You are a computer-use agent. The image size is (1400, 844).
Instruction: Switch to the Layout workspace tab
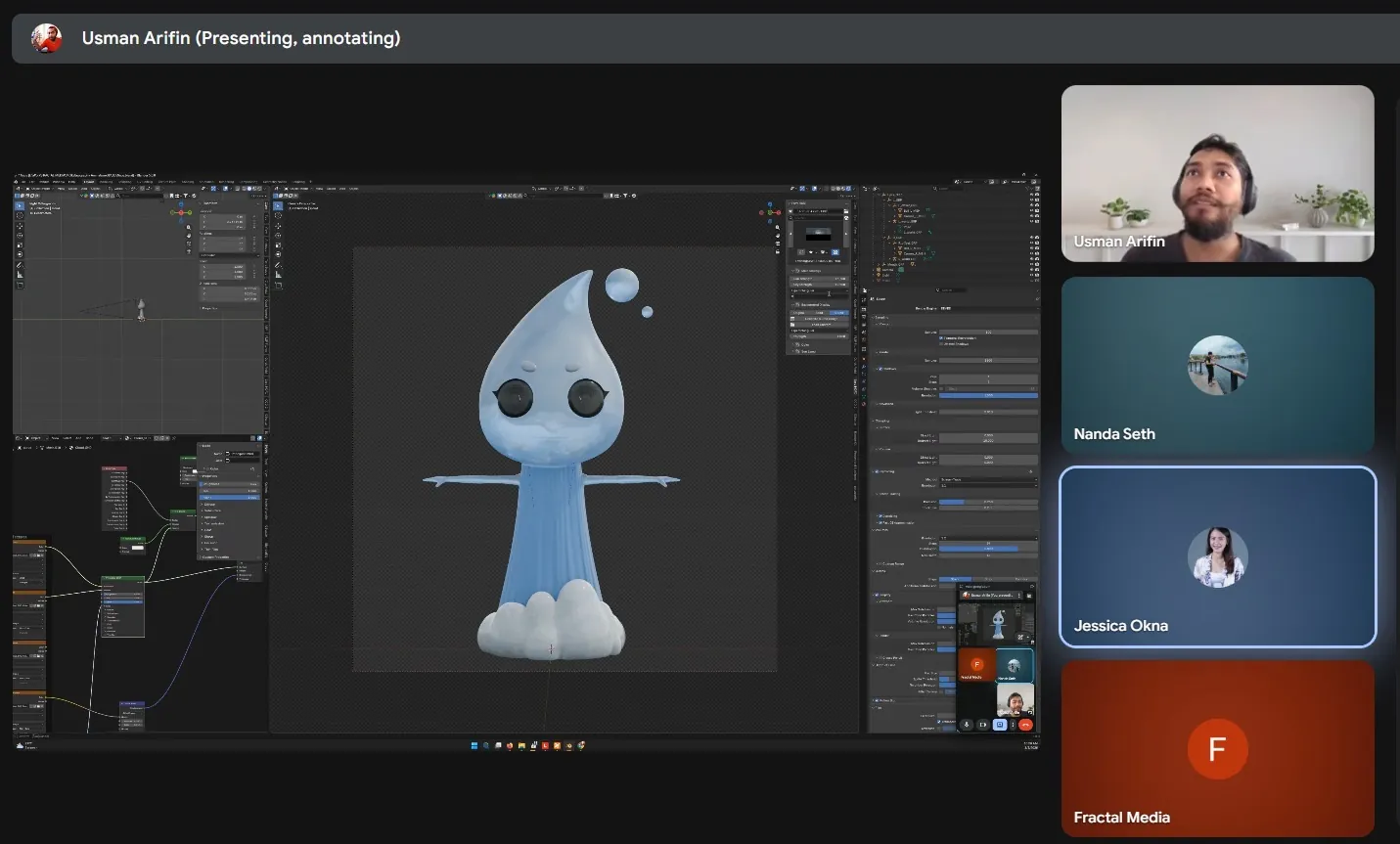coord(89,182)
